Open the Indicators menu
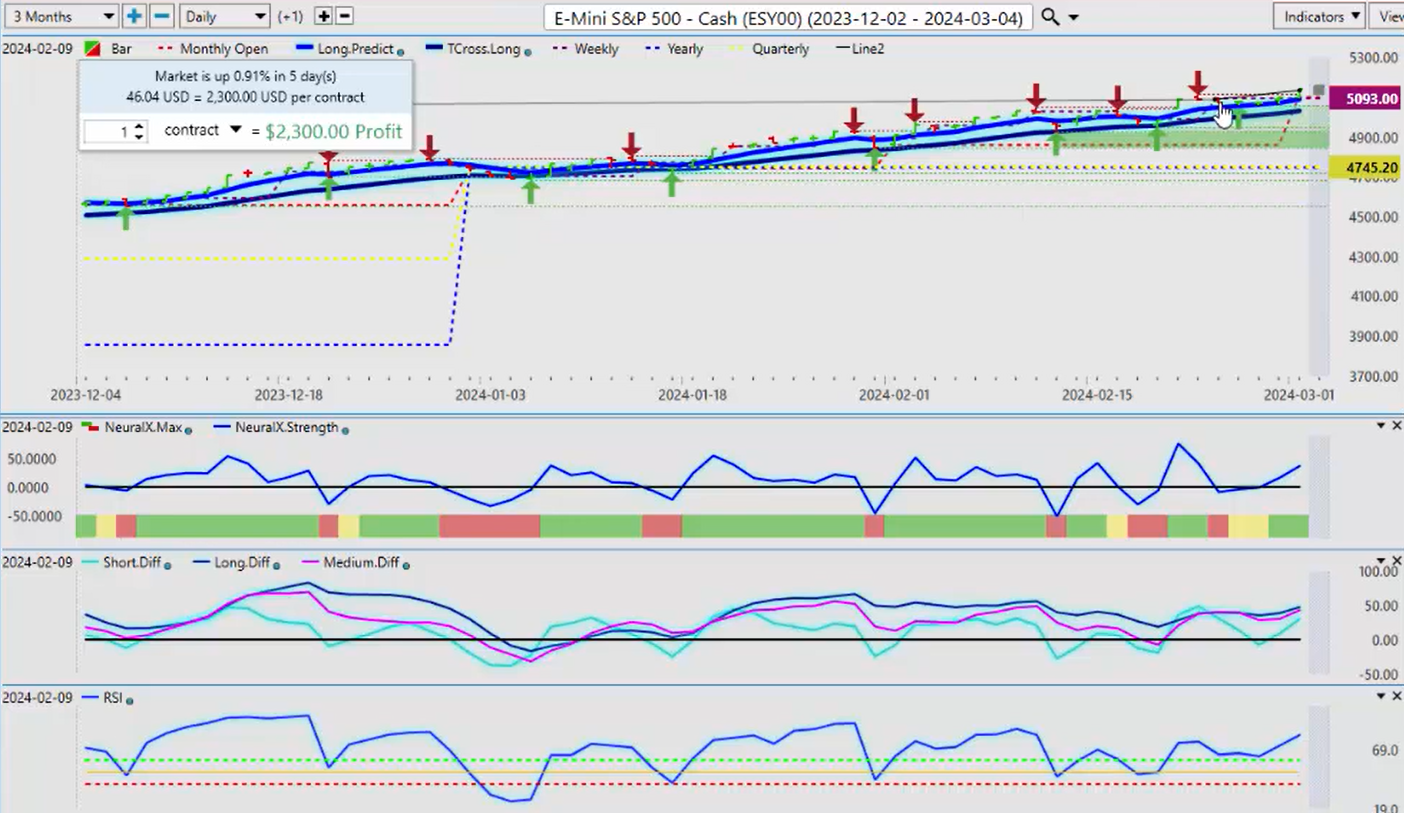The height and width of the screenshot is (813, 1404). (1320, 16)
